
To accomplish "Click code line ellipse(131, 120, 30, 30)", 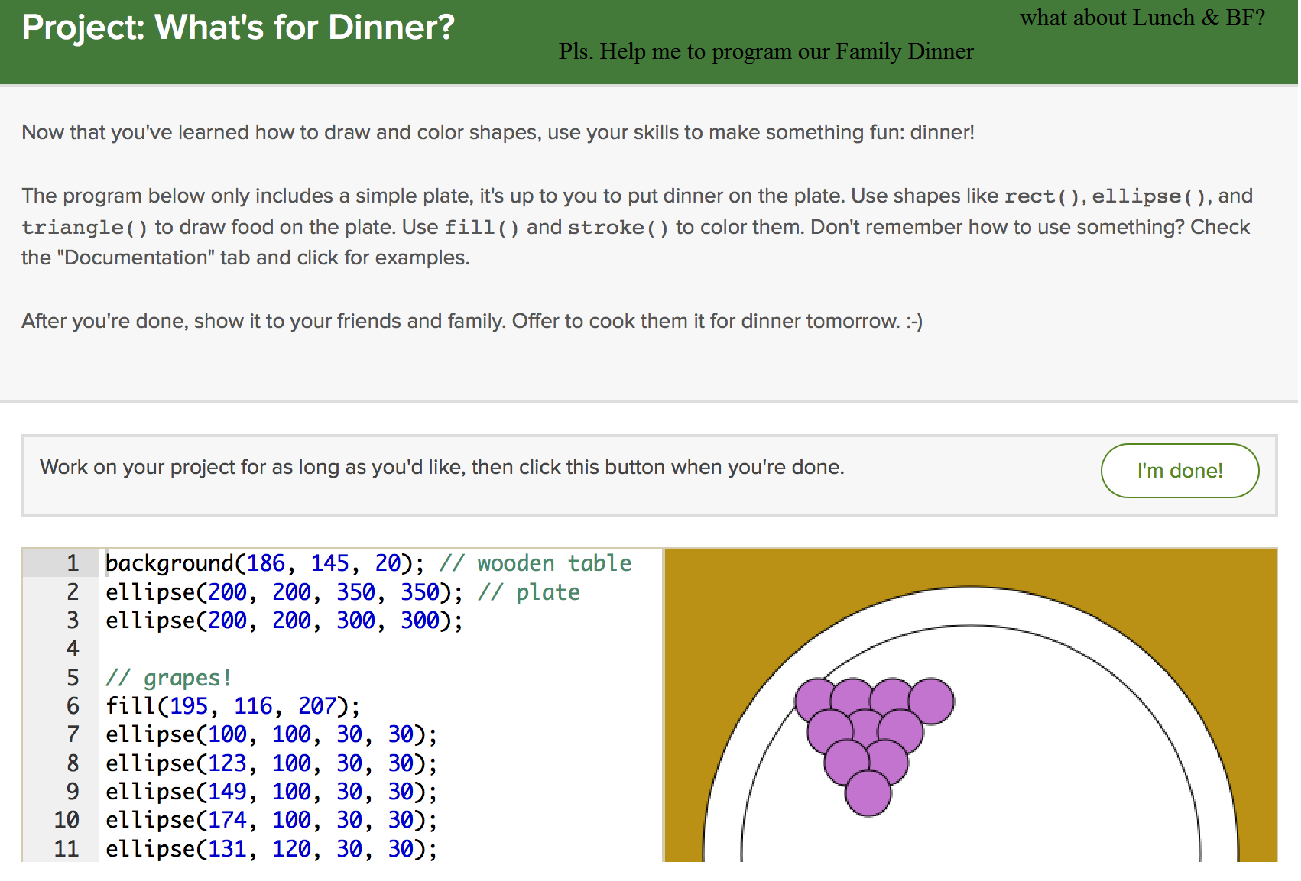I will pyautogui.click(x=271, y=849).
